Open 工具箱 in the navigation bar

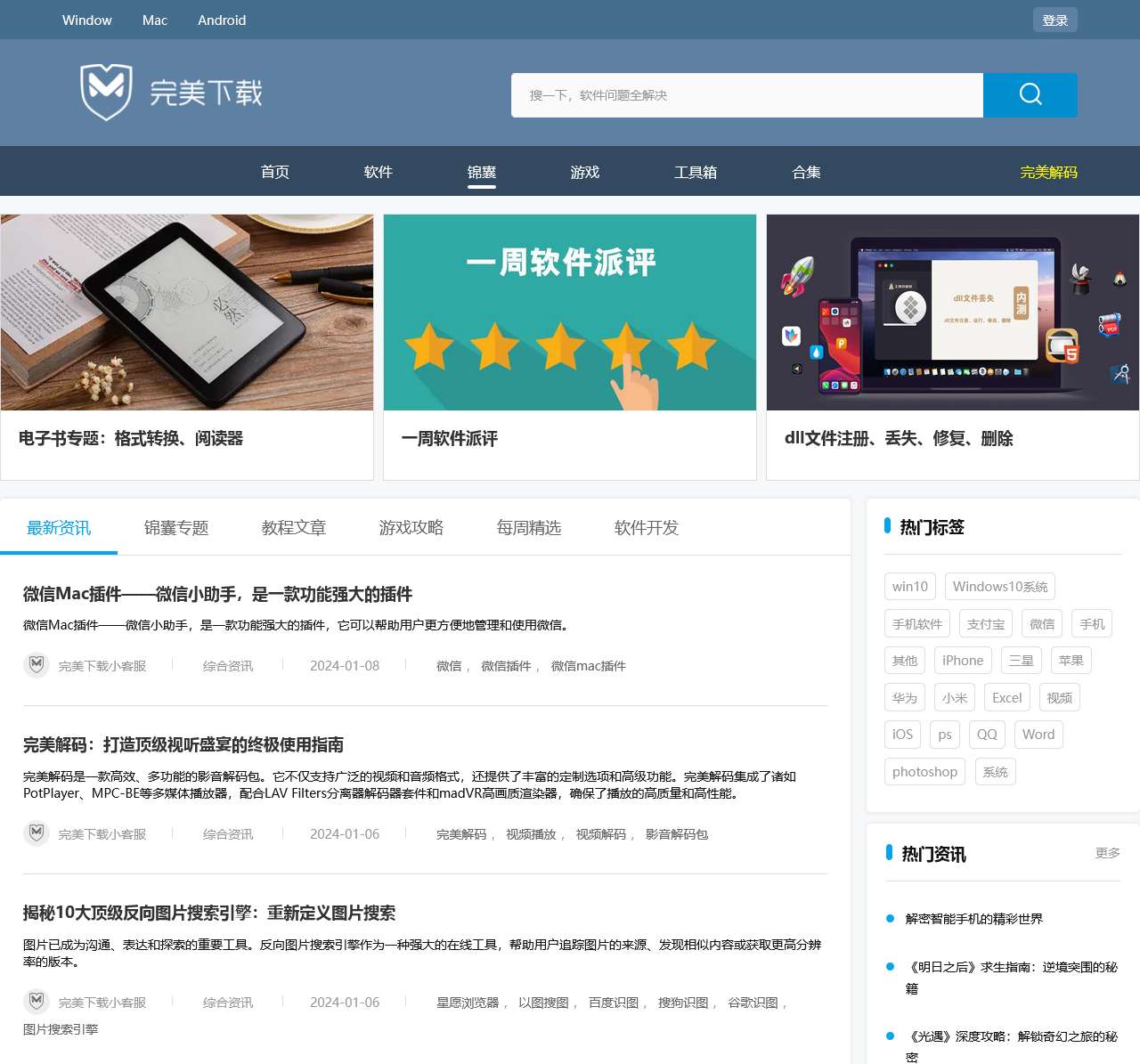[x=696, y=172]
